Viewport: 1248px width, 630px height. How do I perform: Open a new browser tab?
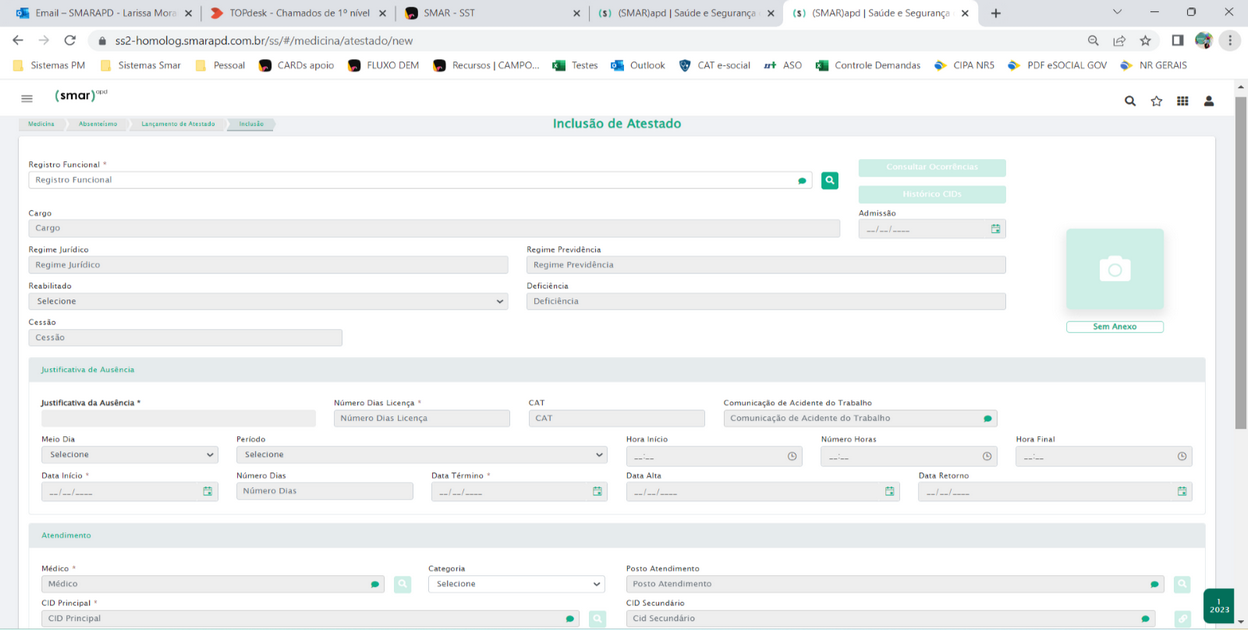995,13
